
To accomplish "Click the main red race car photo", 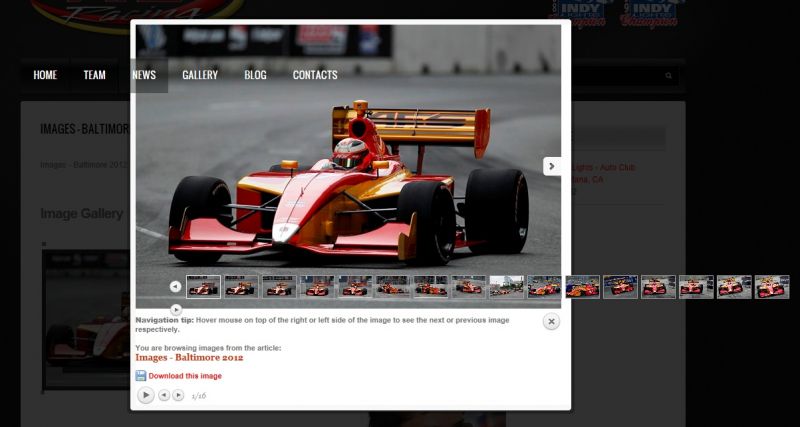I will click(348, 166).
